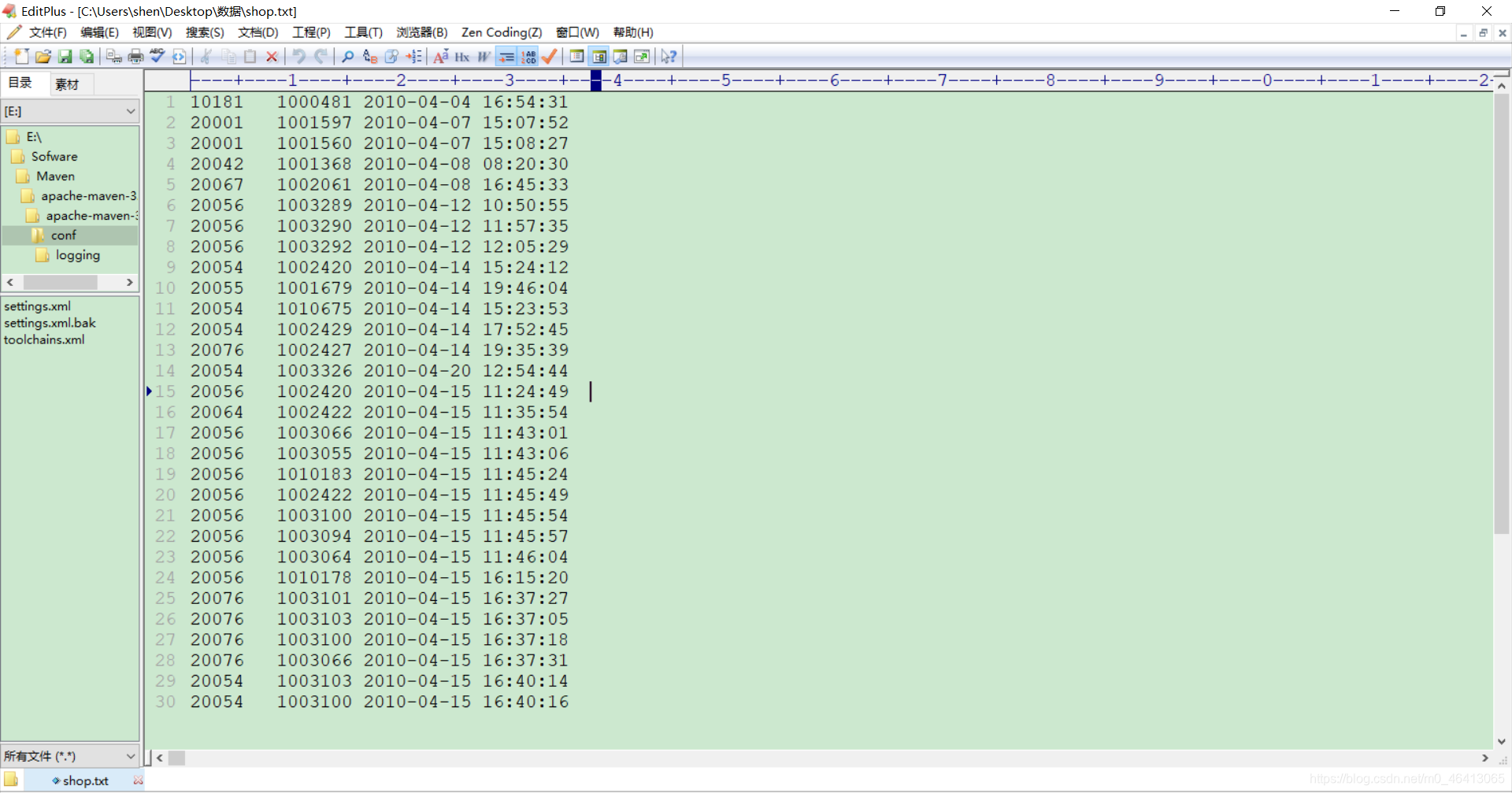The height and width of the screenshot is (793, 1512).
Task: Click the editor scroll down arrow
Action: (x=1502, y=741)
